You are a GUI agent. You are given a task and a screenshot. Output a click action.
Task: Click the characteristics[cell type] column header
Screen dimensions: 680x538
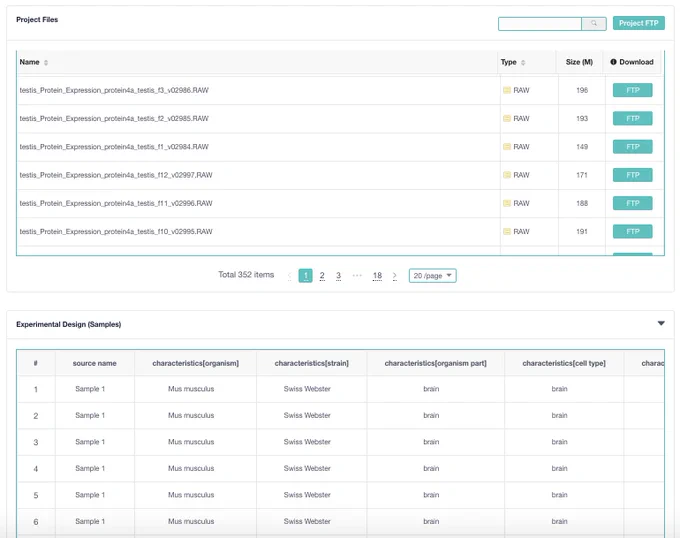pos(564,363)
